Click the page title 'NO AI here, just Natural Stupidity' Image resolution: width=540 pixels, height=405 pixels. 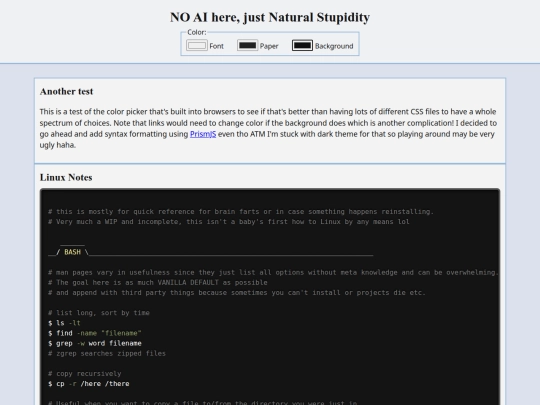coord(270,17)
